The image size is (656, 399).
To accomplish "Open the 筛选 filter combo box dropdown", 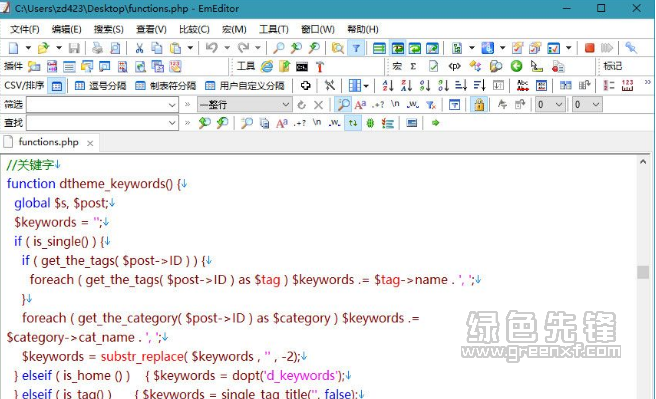I will [172, 105].
